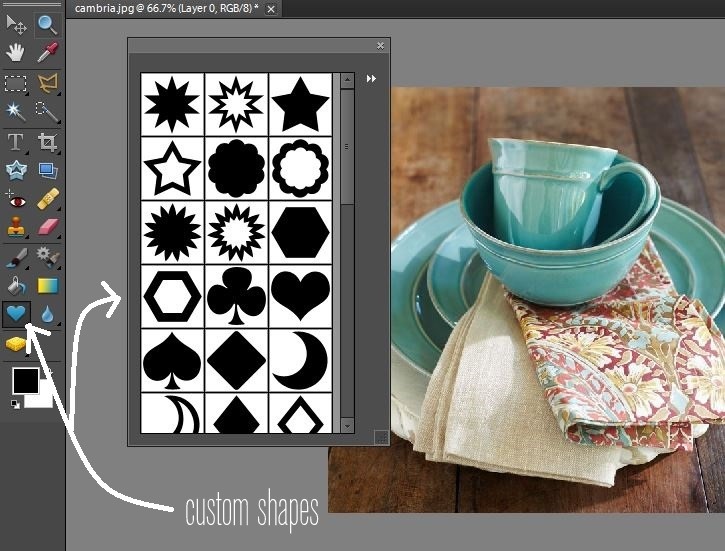Screen dimensions: 725x551
Task: Select the Hand tool
Action: 16,52
